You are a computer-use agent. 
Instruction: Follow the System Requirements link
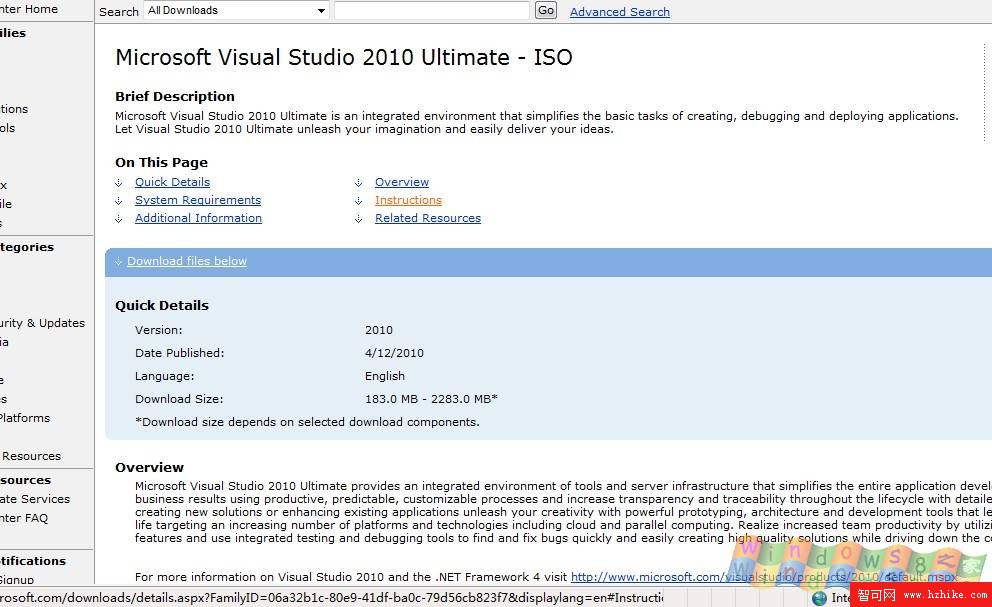click(x=198, y=200)
